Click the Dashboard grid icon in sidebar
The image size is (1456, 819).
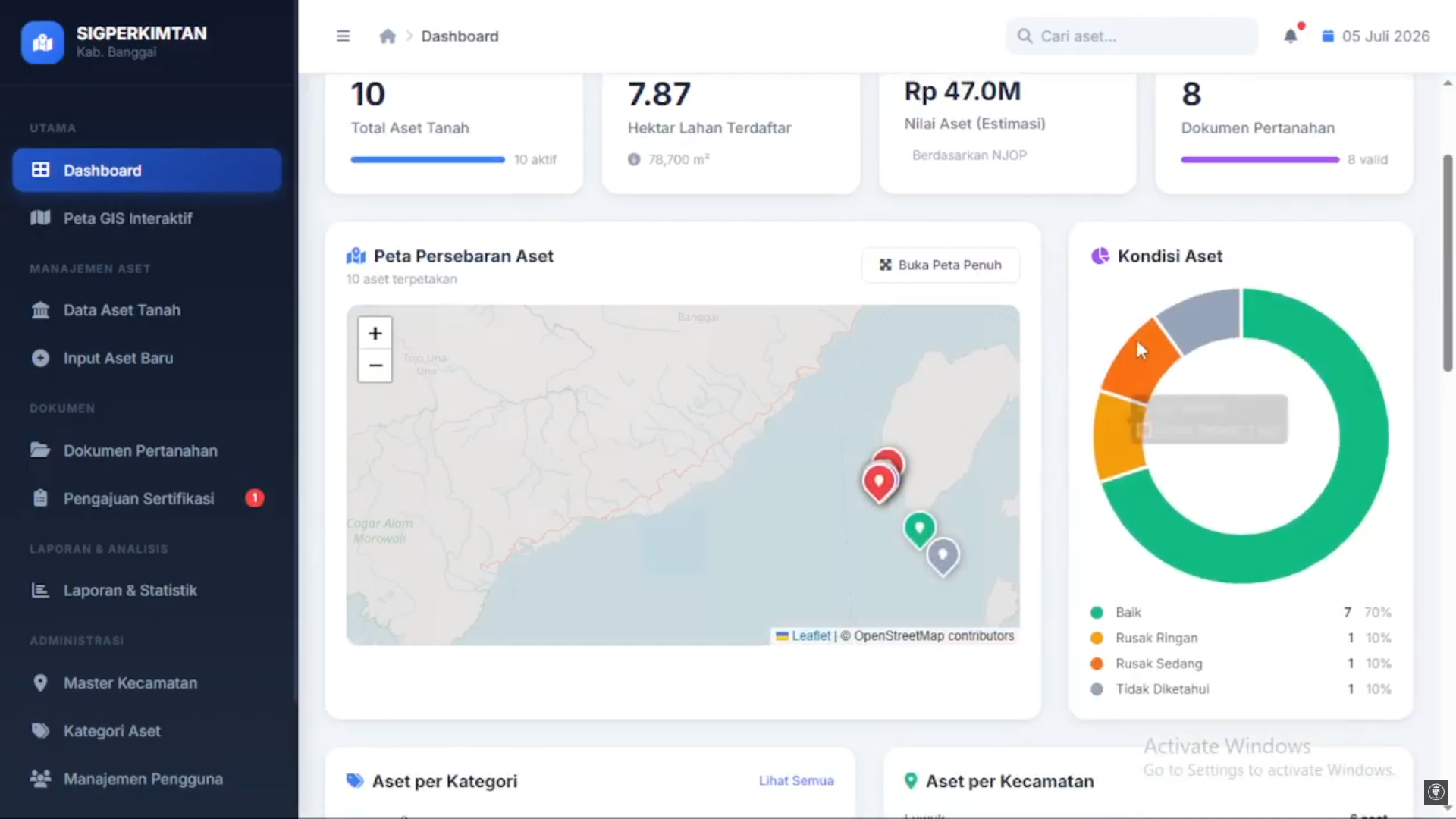point(40,170)
